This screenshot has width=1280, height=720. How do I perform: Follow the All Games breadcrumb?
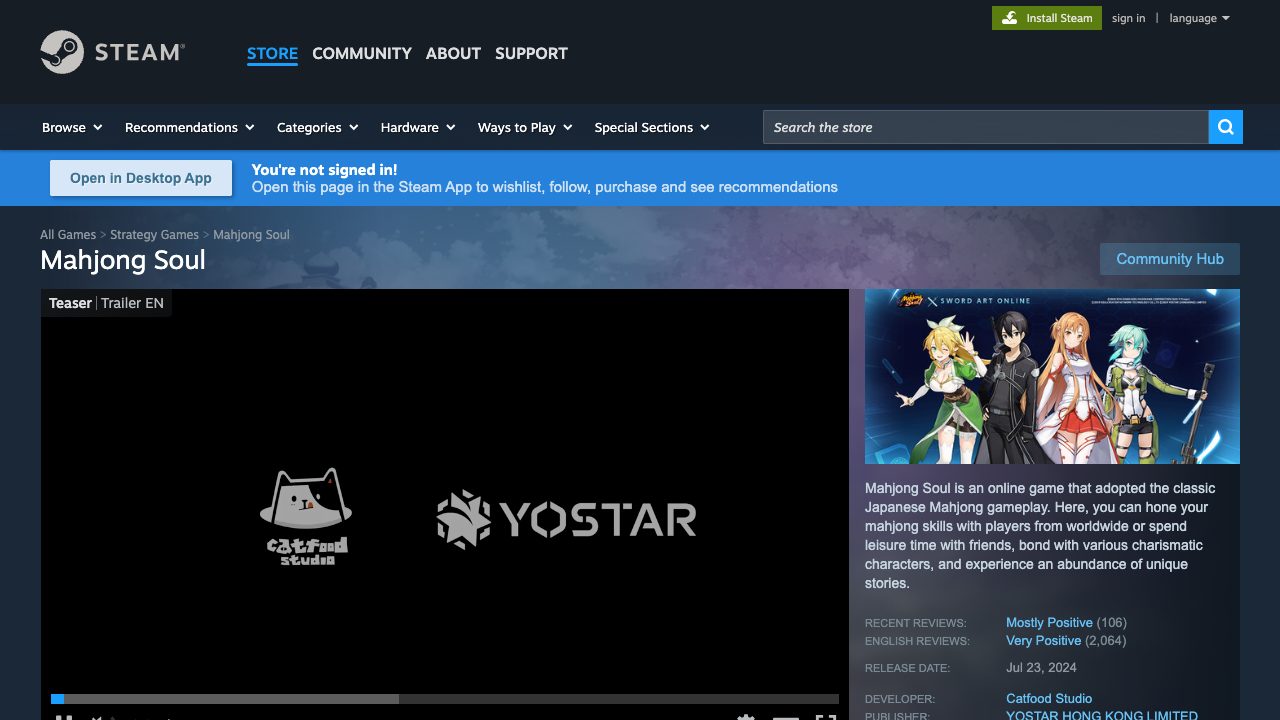click(x=68, y=235)
